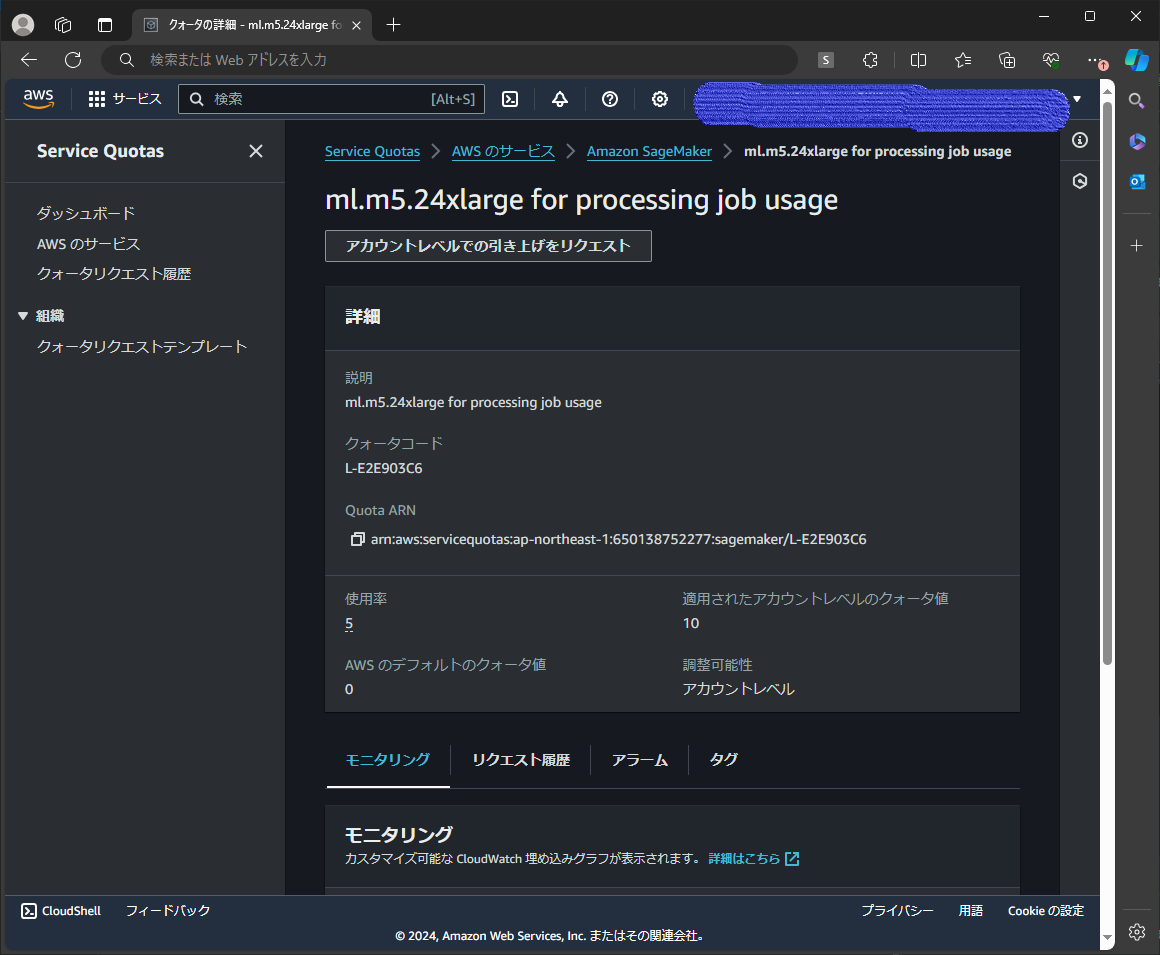Screen dimensions: 1160x955
Task: Click the quota code L-E2E903C6 text
Action: 384,468
